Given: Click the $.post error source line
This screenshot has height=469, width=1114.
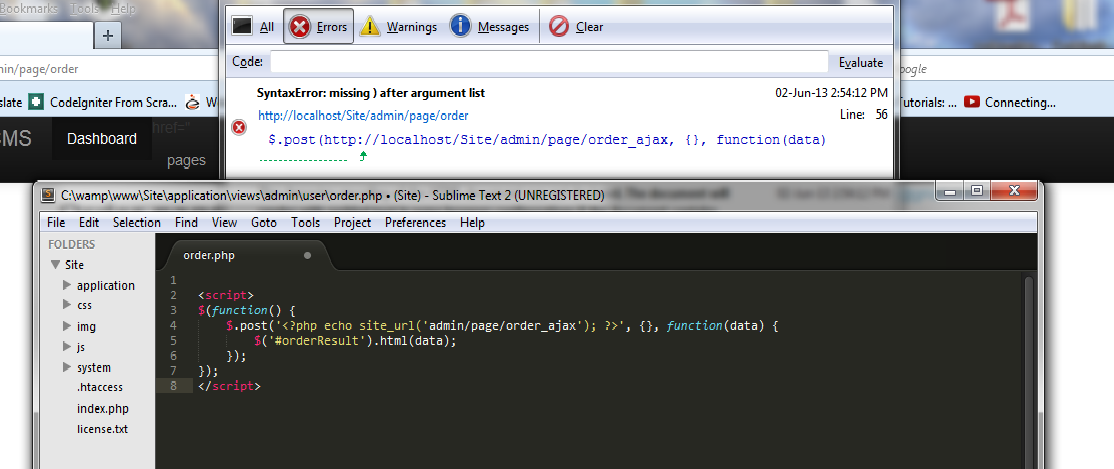Looking at the screenshot, I should [x=547, y=140].
